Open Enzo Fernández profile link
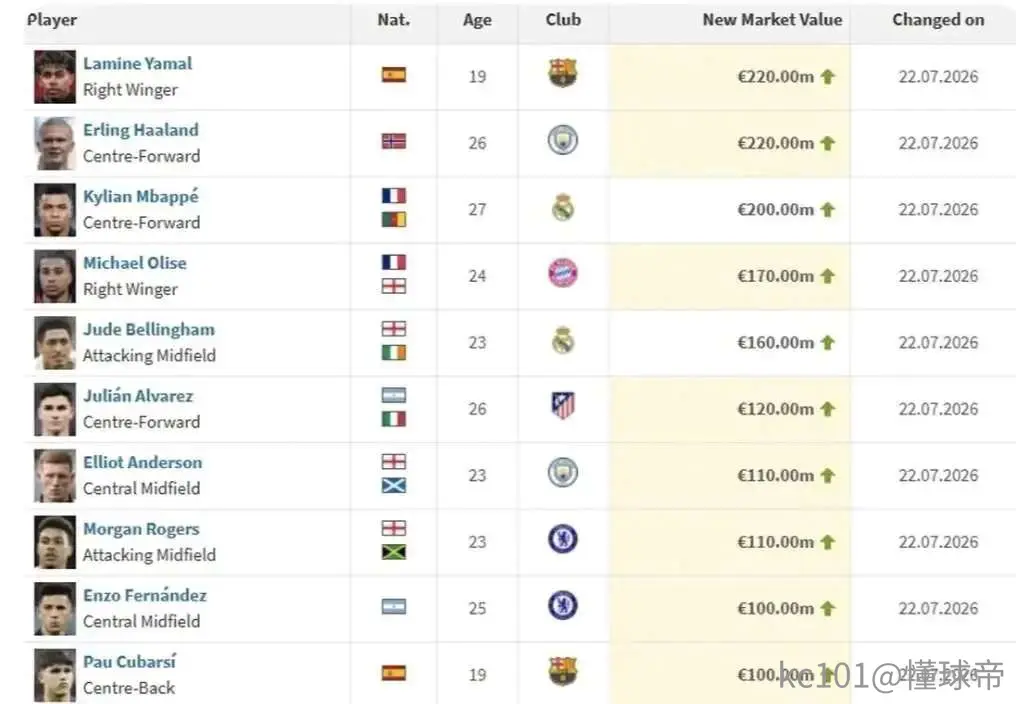 point(144,595)
